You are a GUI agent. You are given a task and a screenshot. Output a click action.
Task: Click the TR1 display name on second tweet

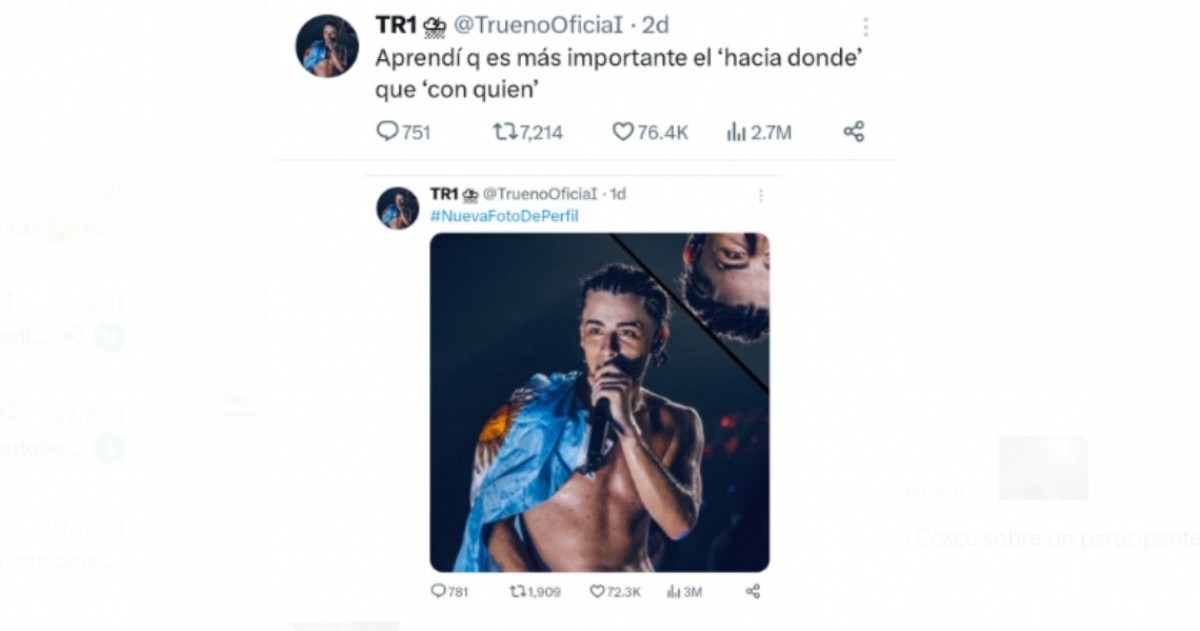(444, 194)
